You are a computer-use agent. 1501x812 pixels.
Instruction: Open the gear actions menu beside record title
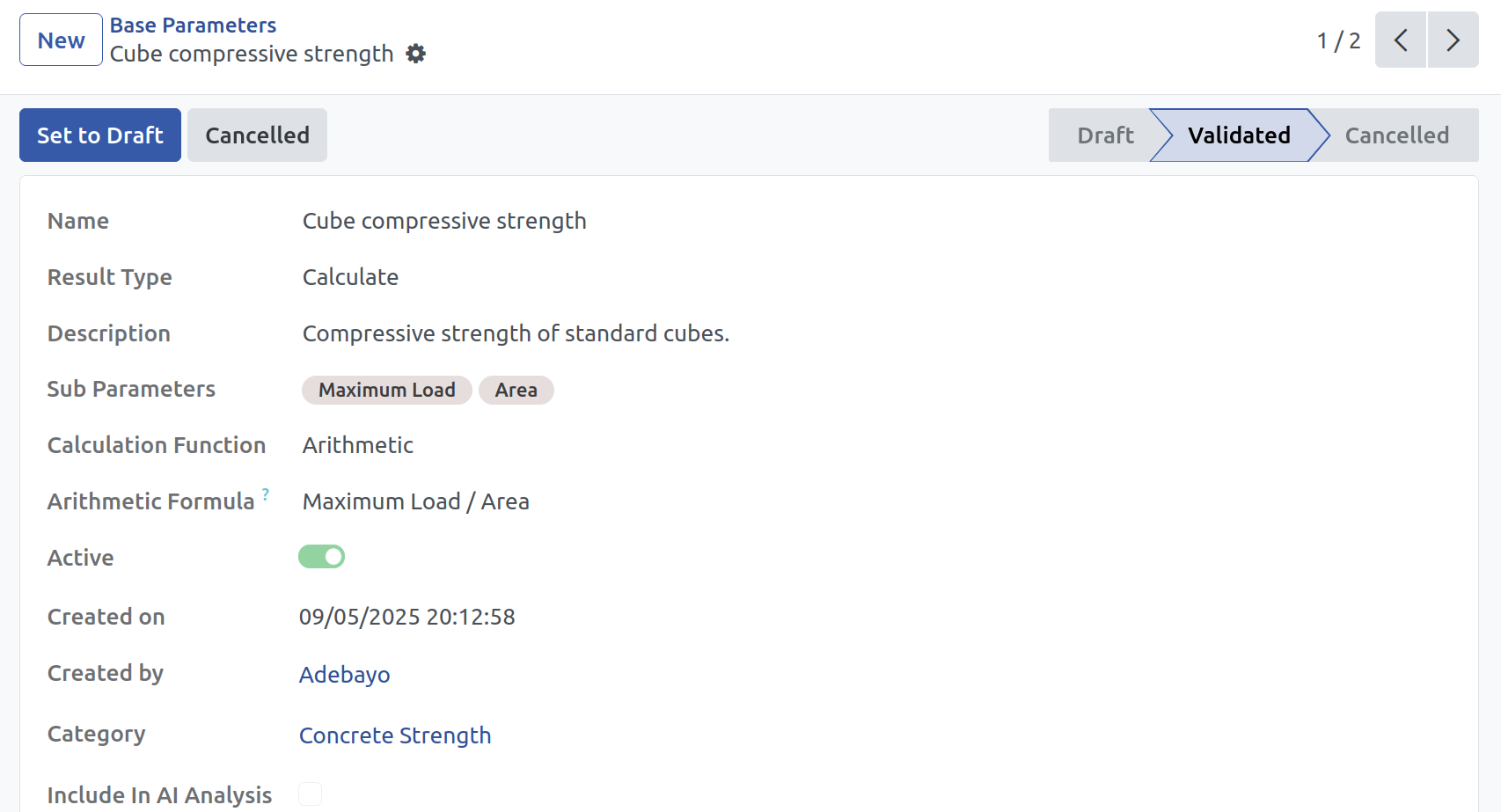[415, 54]
